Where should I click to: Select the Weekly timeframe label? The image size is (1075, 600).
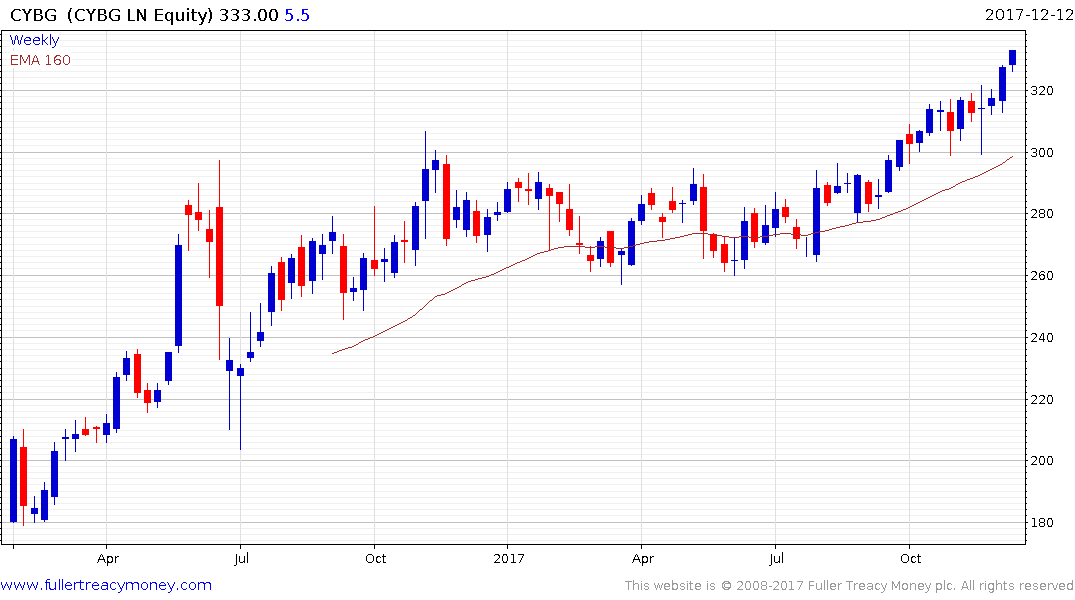[34, 40]
